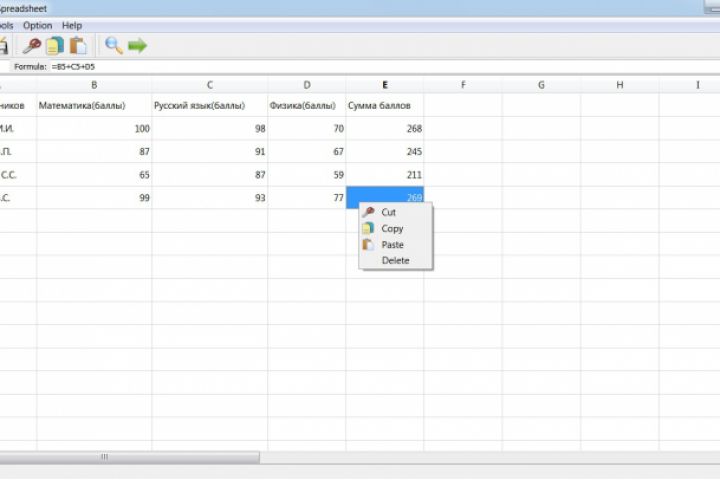
Task: Open the Option menu
Action: (x=38, y=26)
